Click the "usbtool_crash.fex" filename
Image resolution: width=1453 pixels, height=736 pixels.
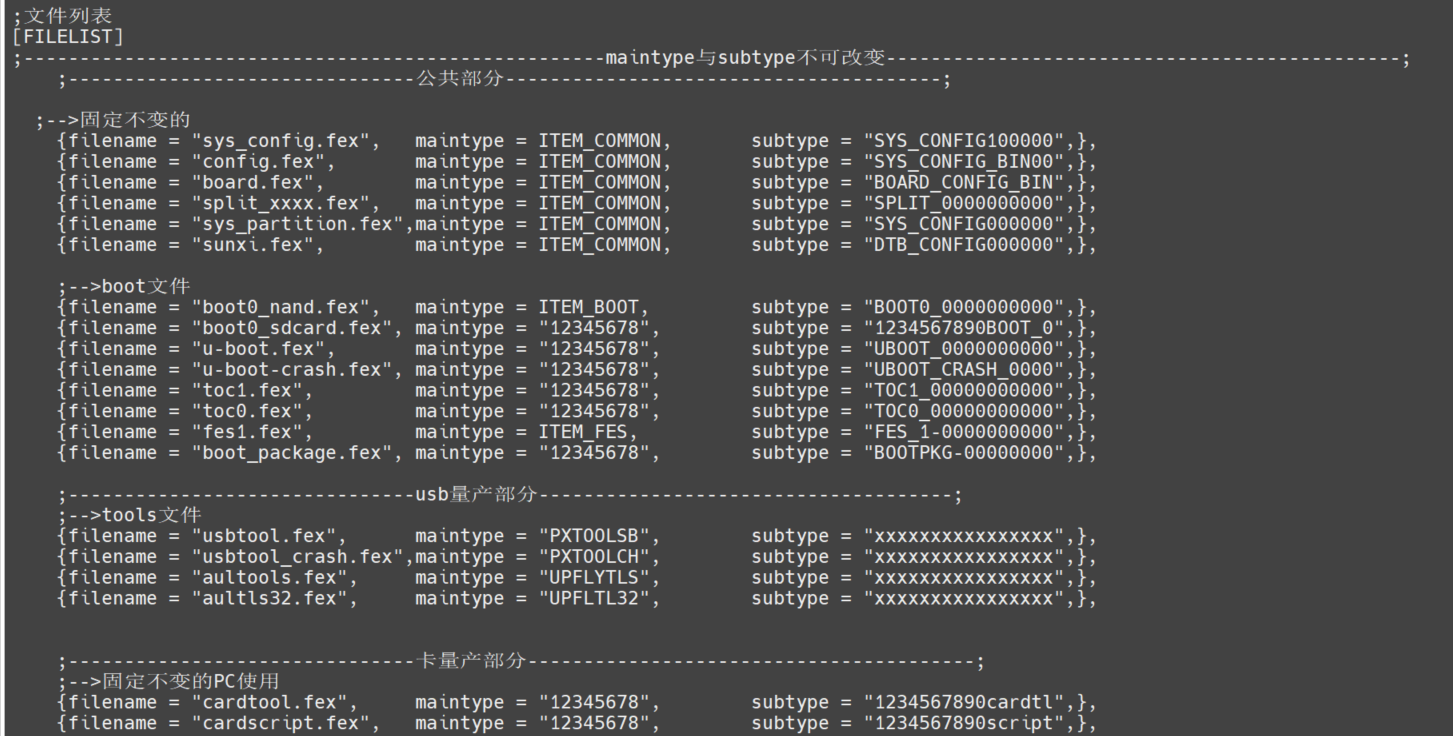(297, 557)
